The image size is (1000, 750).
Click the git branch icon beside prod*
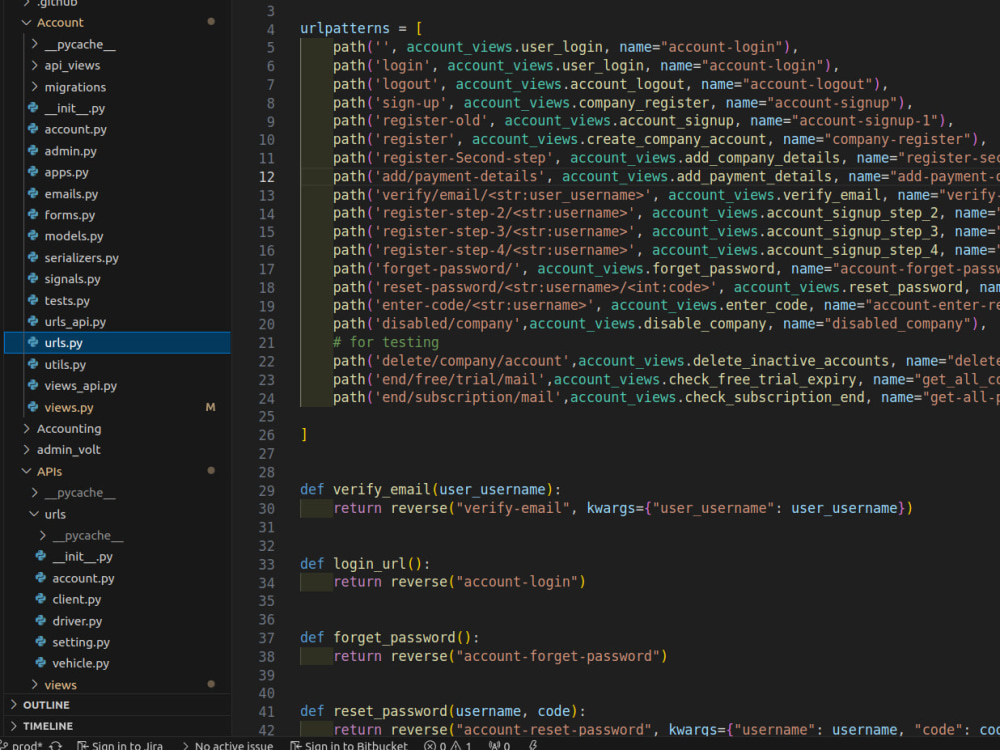point(4,745)
